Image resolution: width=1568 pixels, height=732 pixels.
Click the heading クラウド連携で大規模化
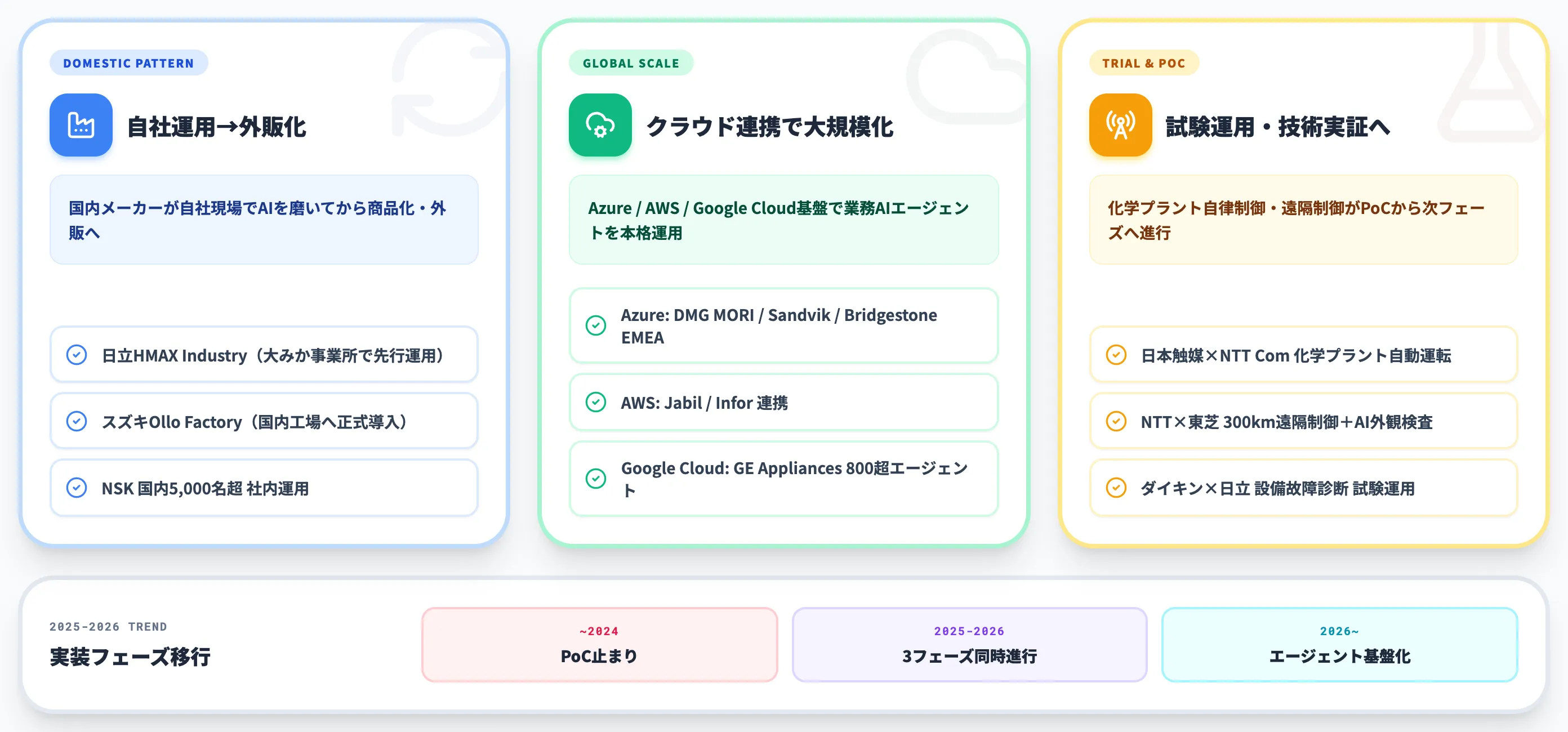coord(769,127)
